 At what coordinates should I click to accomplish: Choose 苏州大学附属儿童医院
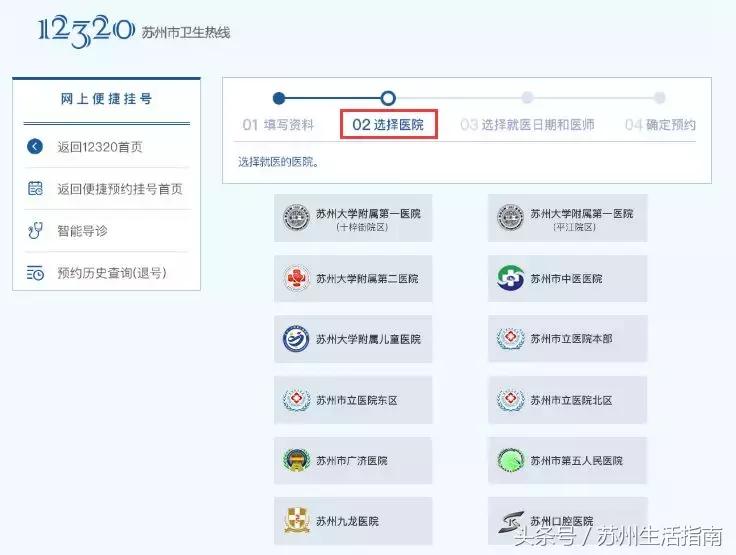tap(353, 339)
